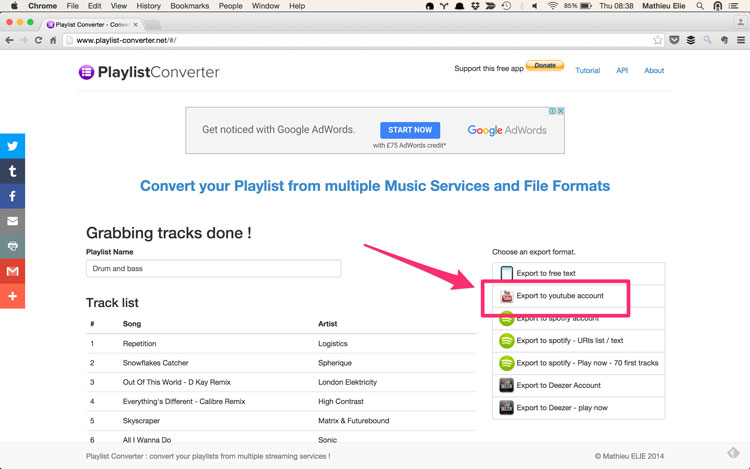
Task: Click the artist High Contrast
Action: pyautogui.click(x=341, y=402)
